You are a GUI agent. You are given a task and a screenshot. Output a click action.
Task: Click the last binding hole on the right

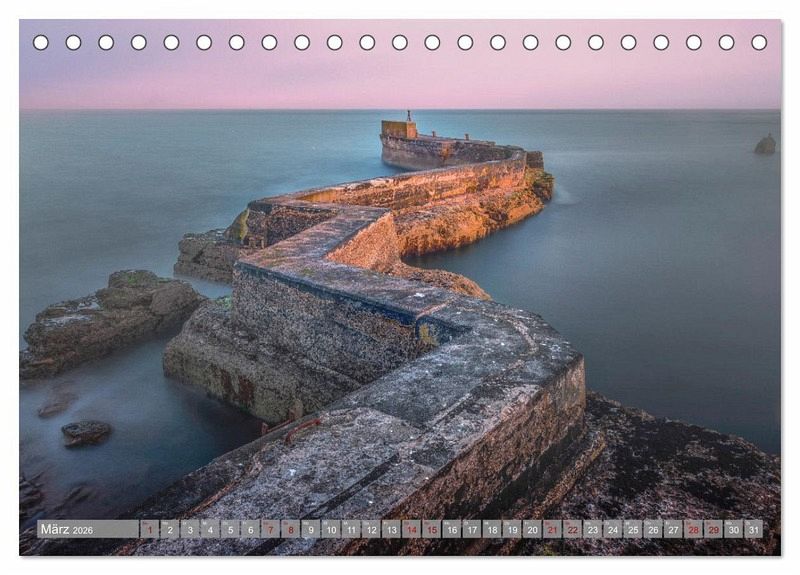(x=759, y=42)
